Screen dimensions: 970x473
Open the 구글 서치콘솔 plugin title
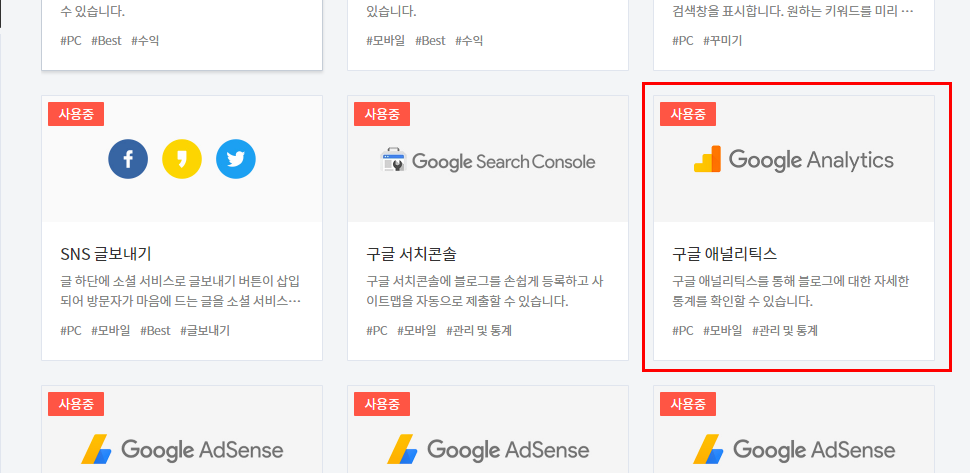click(411, 254)
